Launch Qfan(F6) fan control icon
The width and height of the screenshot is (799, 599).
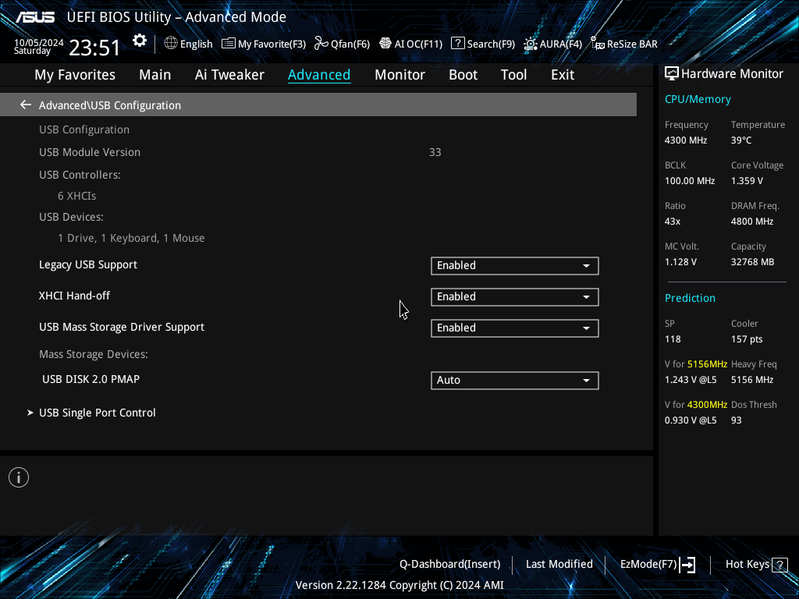pos(321,43)
